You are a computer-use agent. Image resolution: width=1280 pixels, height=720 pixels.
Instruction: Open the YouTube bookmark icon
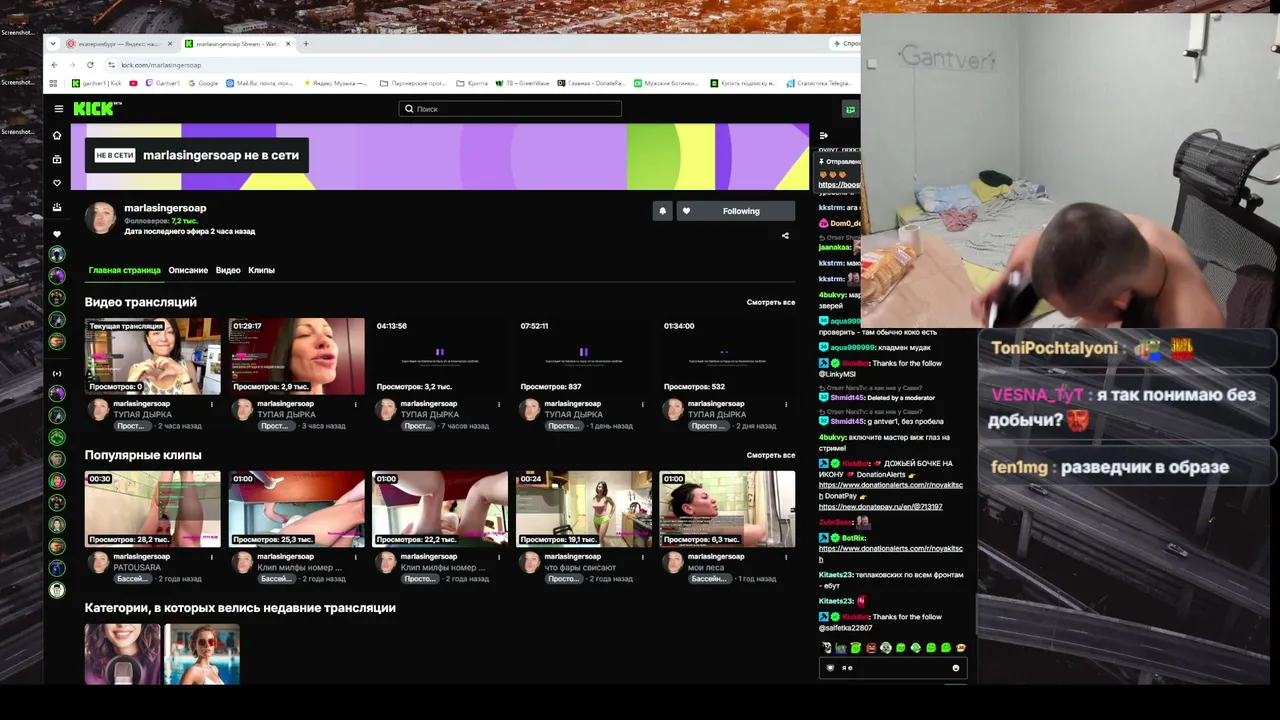coord(134,83)
